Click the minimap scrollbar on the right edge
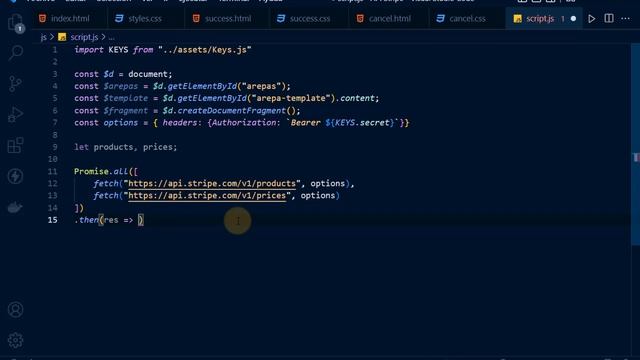Image resolution: width=640 pixels, height=360 pixels. click(636, 145)
